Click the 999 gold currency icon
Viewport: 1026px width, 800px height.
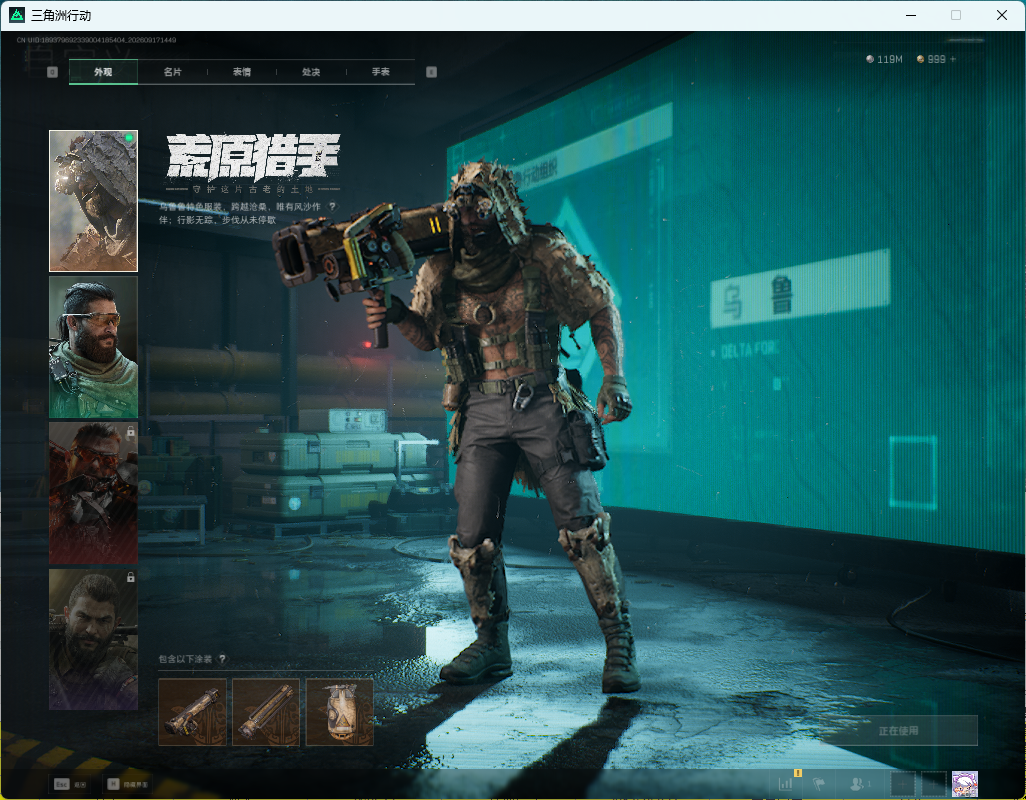921,59
